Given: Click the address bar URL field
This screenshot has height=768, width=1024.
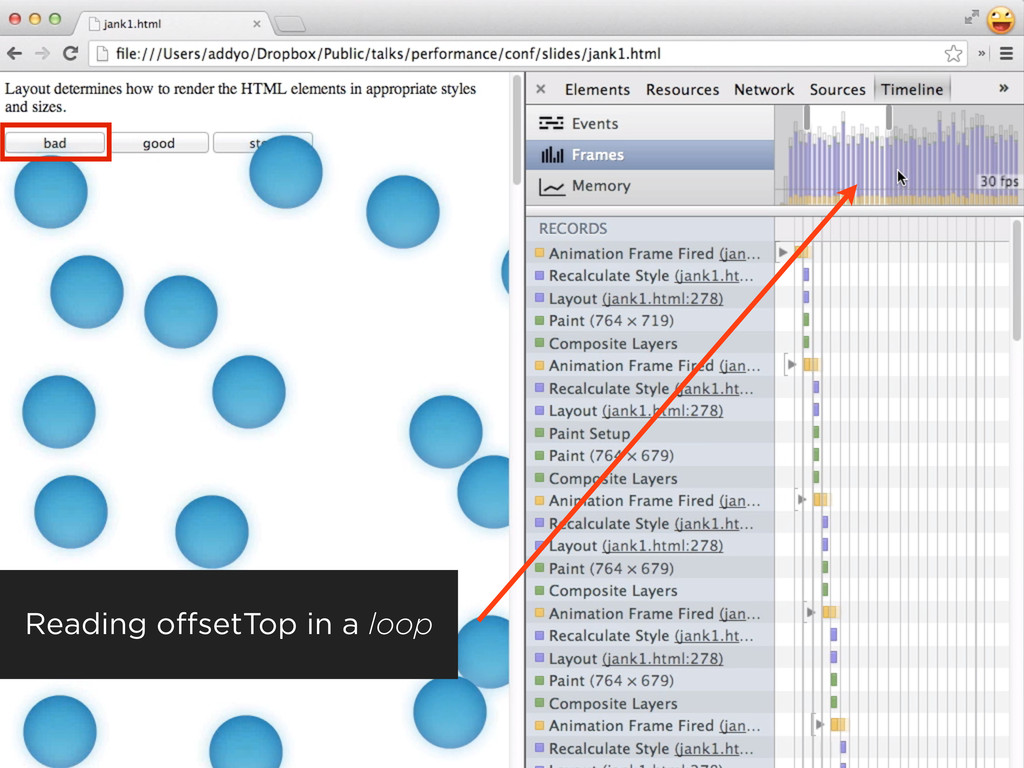Looking at the screenshot, I should [500, 54].
